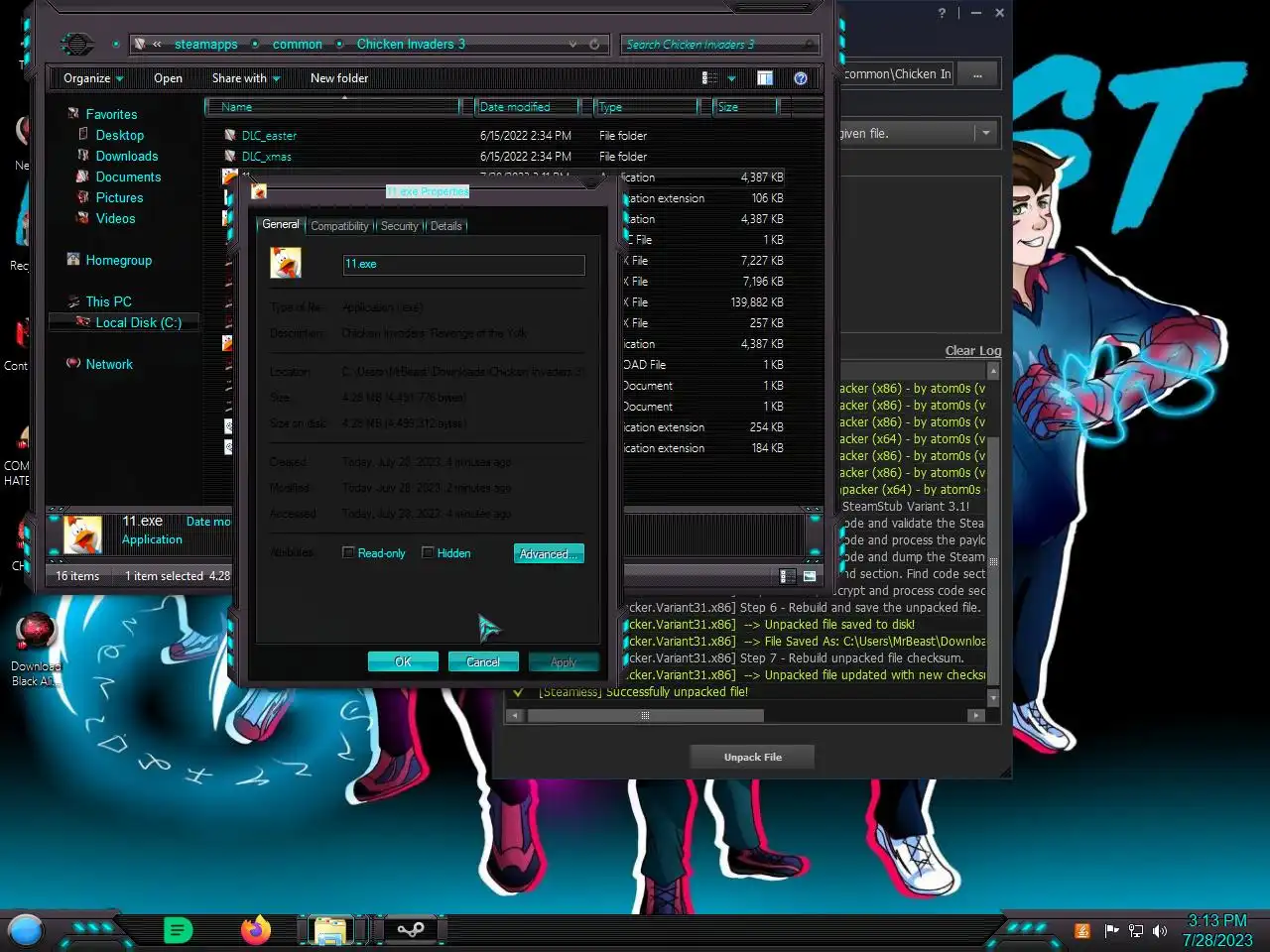
Task: Click the common breadcrumb in address bar
Action: (x=297, y=45)
